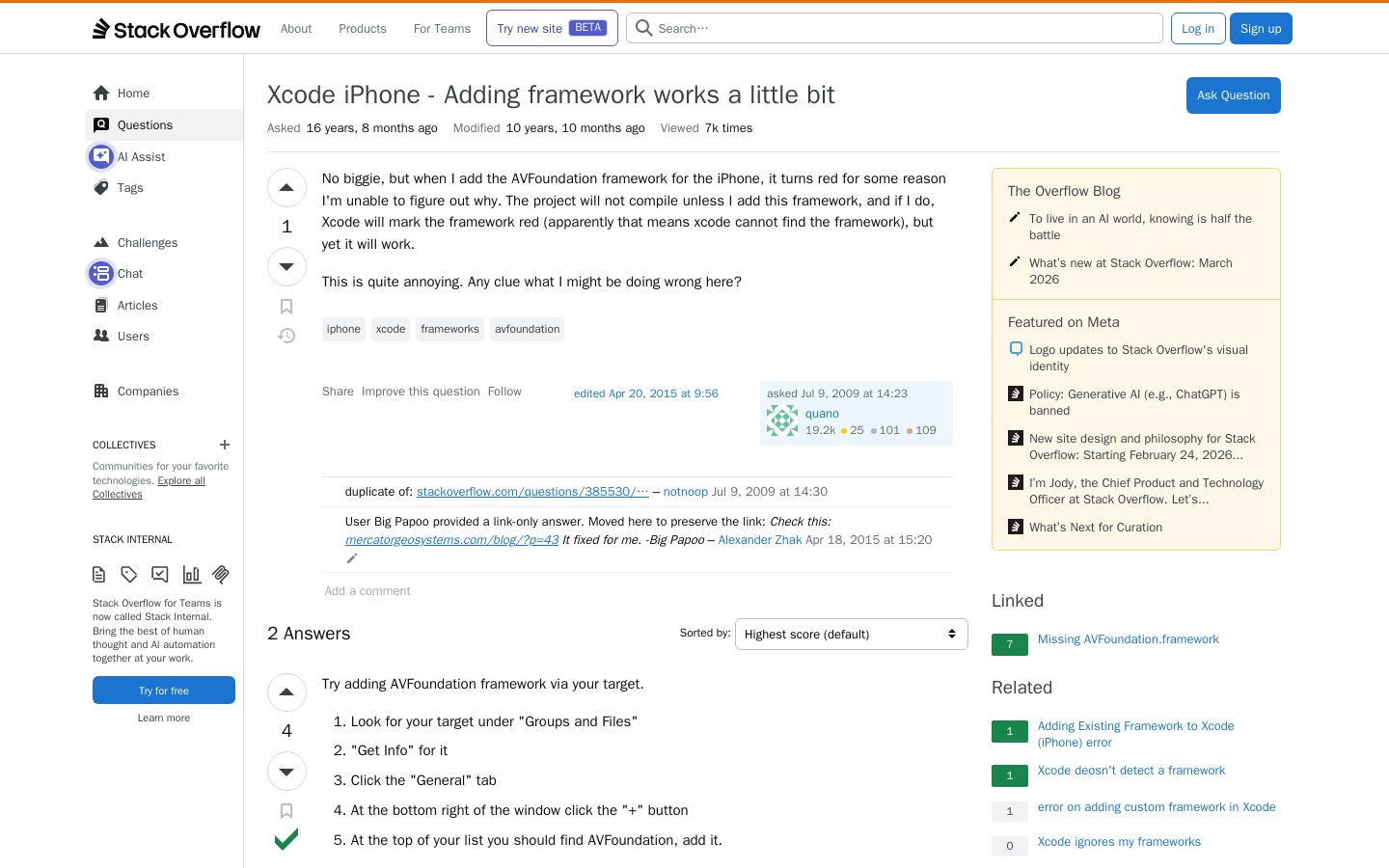Click the Stack Internal stacked-layers icon

(x=221, y=575)
